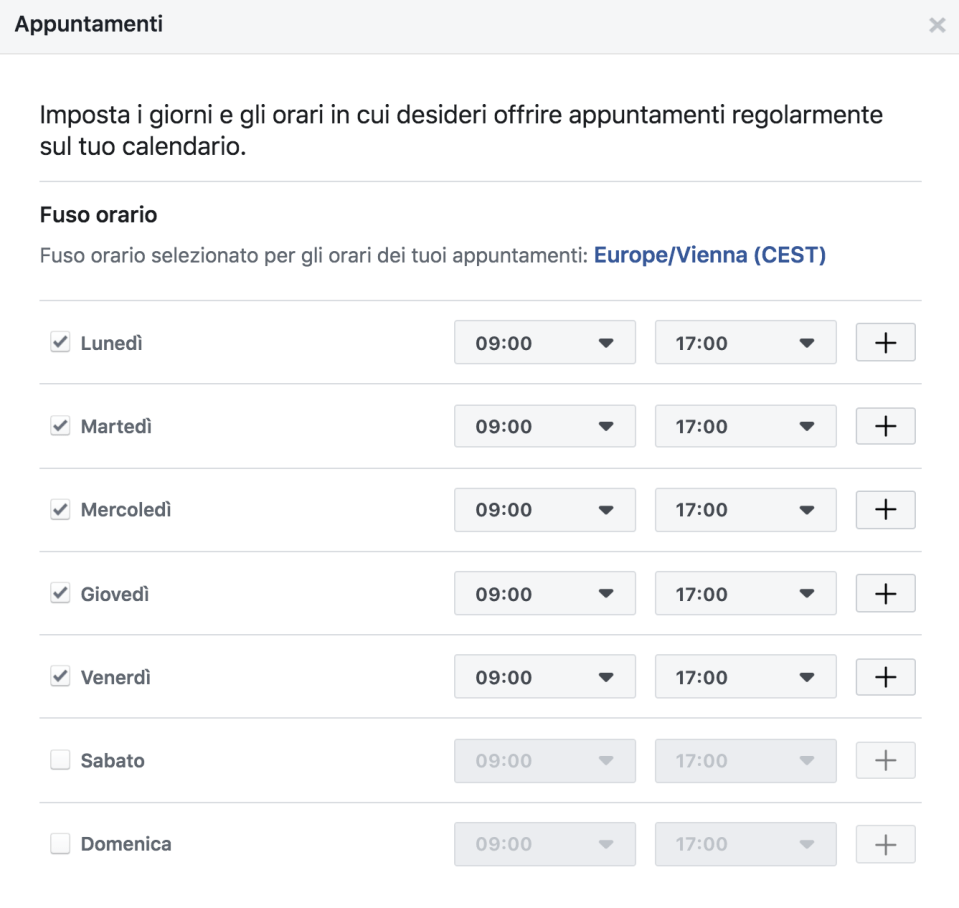Open the Martedì end time dropdown

745,427
